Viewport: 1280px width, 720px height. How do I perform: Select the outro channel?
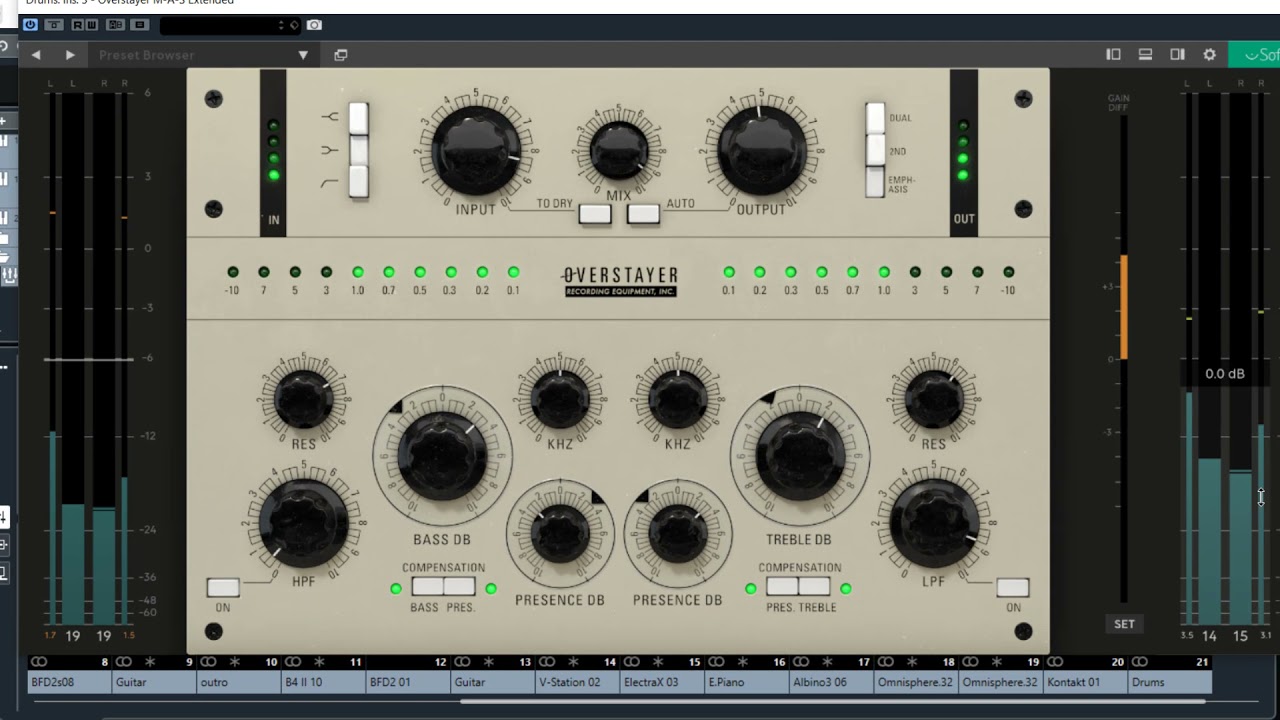tap(239, 683)
